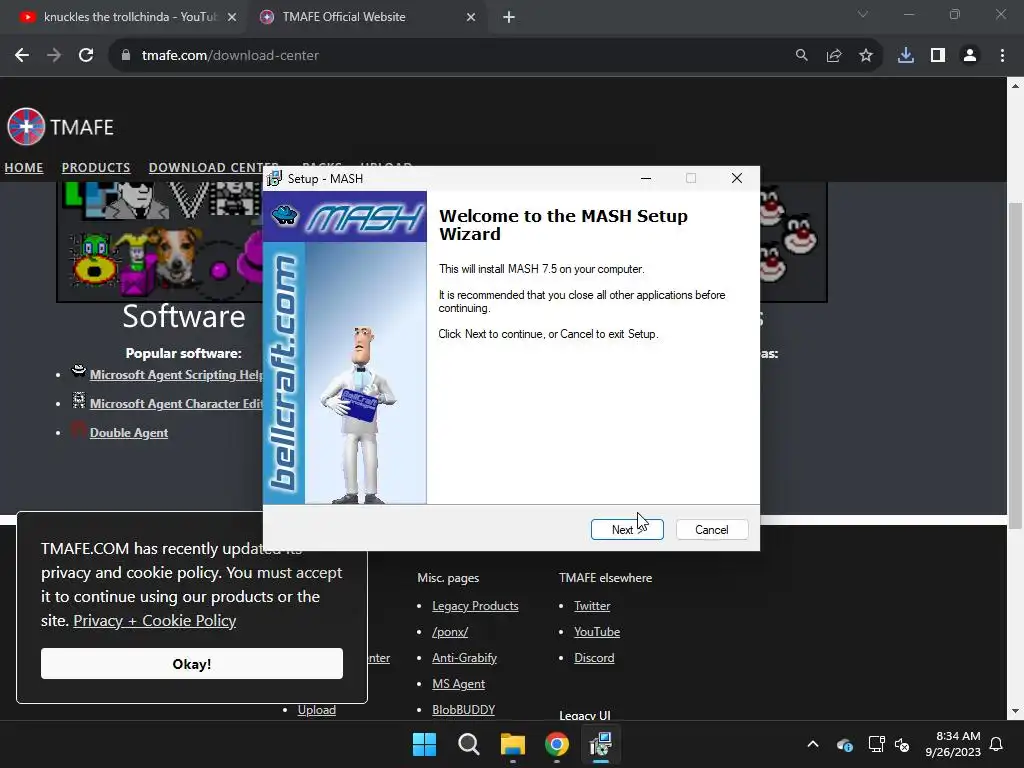This screenshot has width=1024, height=768.
Task: Open tab search dropdown chevron
Action: click(x=863, y=14)
